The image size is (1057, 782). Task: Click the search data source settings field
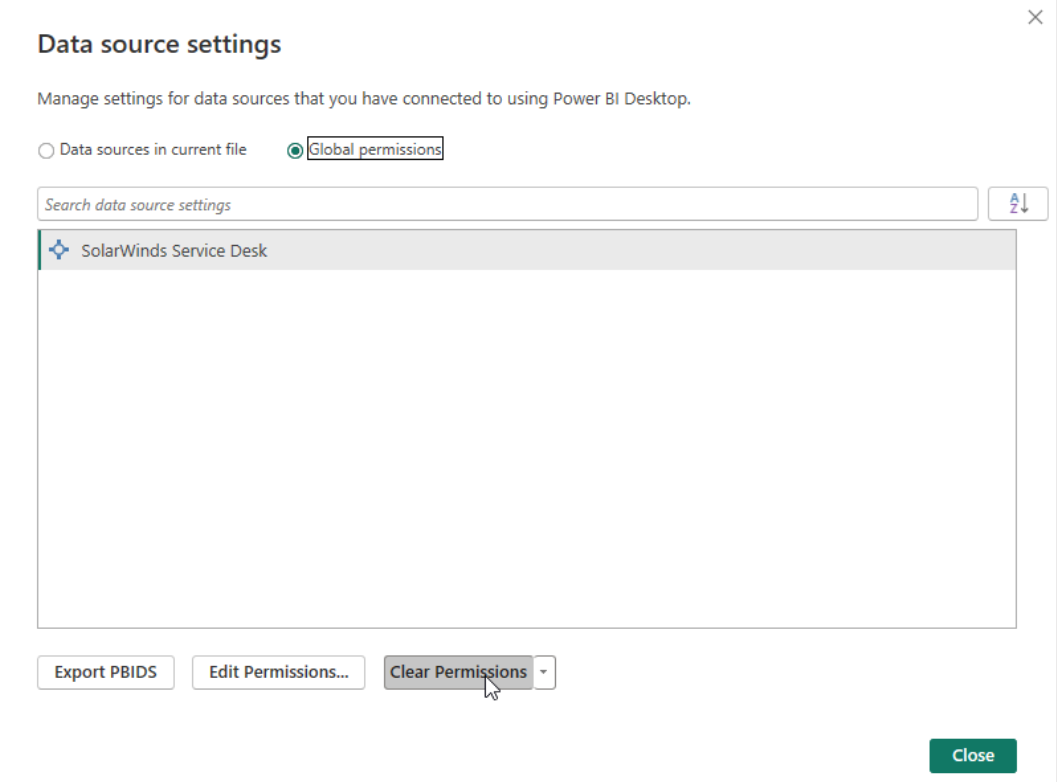pos(400,203)
